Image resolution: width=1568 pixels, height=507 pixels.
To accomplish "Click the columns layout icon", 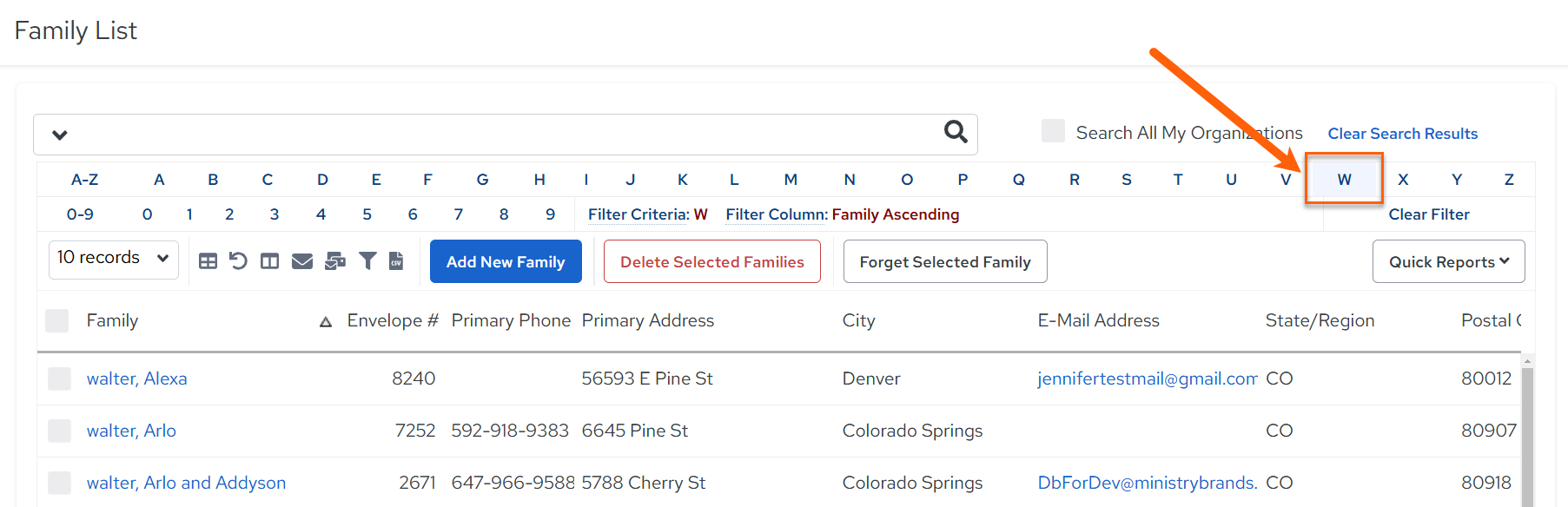I will point(270,261).
